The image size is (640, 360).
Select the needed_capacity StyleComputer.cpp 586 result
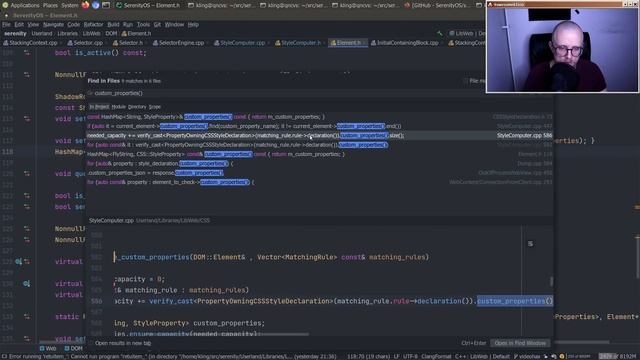coord(320,136)
